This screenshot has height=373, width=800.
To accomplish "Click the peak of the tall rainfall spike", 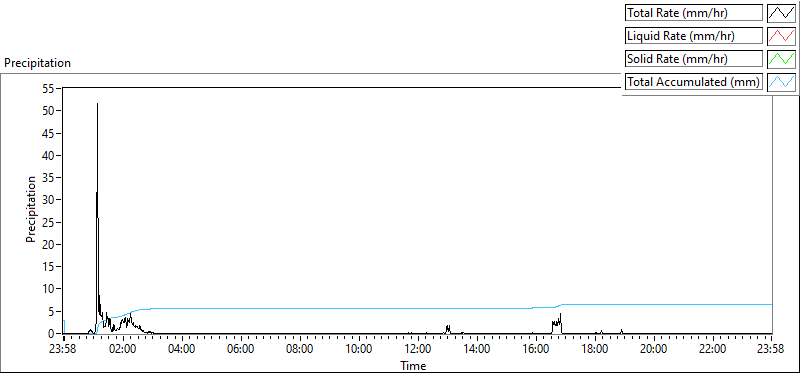I will (x=97, y=104).
